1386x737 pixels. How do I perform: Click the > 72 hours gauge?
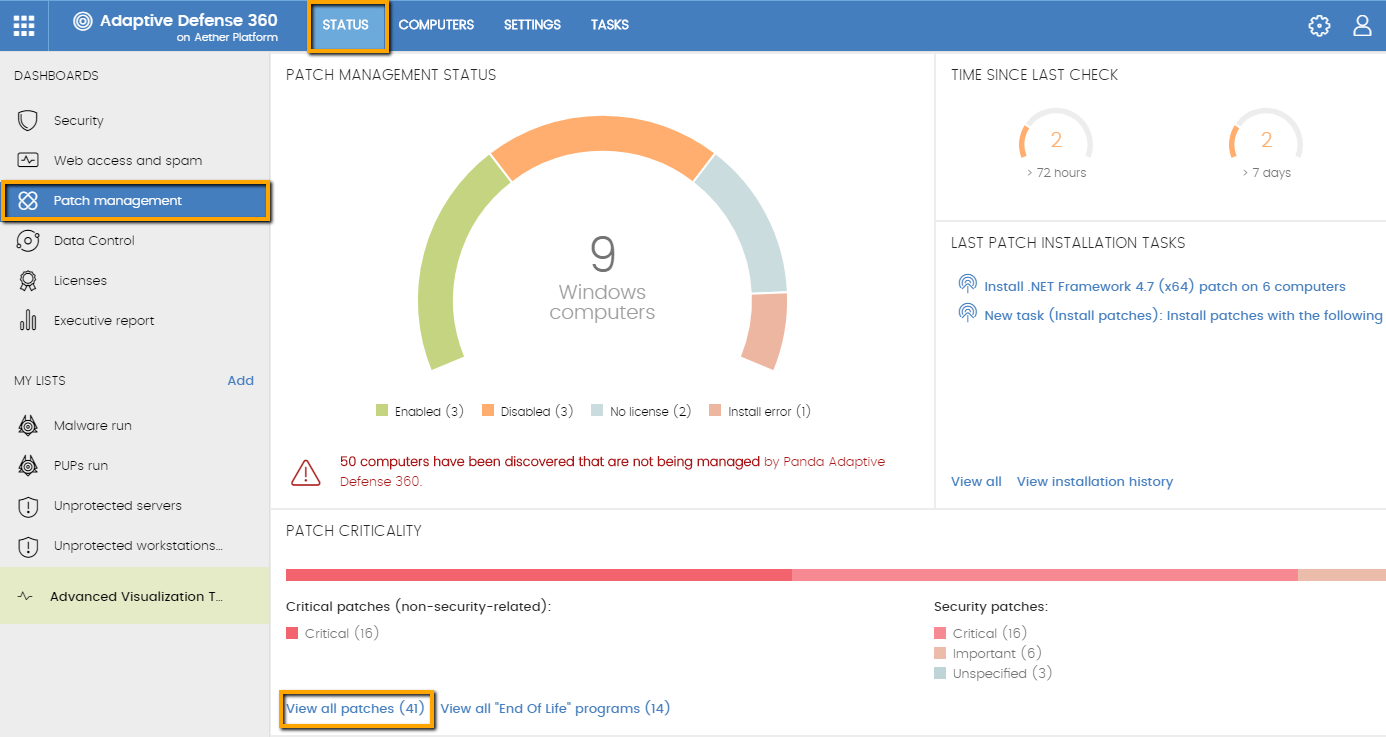1056,143
